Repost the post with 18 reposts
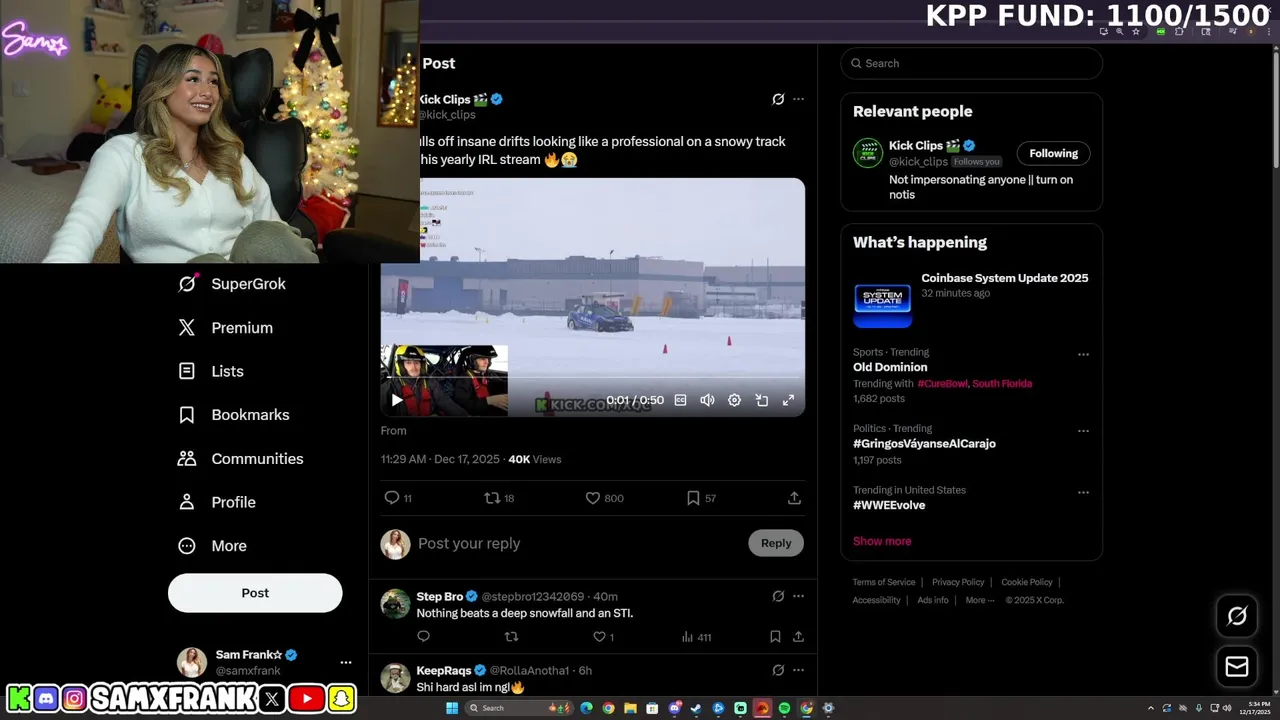This screenshot has height=720, width=1280. coord(499,498)
